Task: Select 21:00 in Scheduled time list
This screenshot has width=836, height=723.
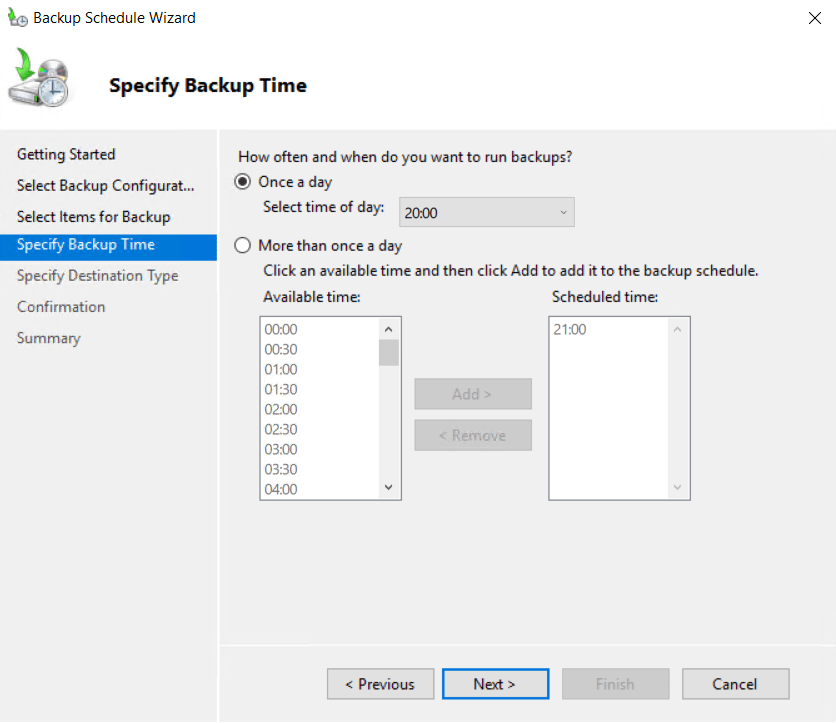Action: 569,329
